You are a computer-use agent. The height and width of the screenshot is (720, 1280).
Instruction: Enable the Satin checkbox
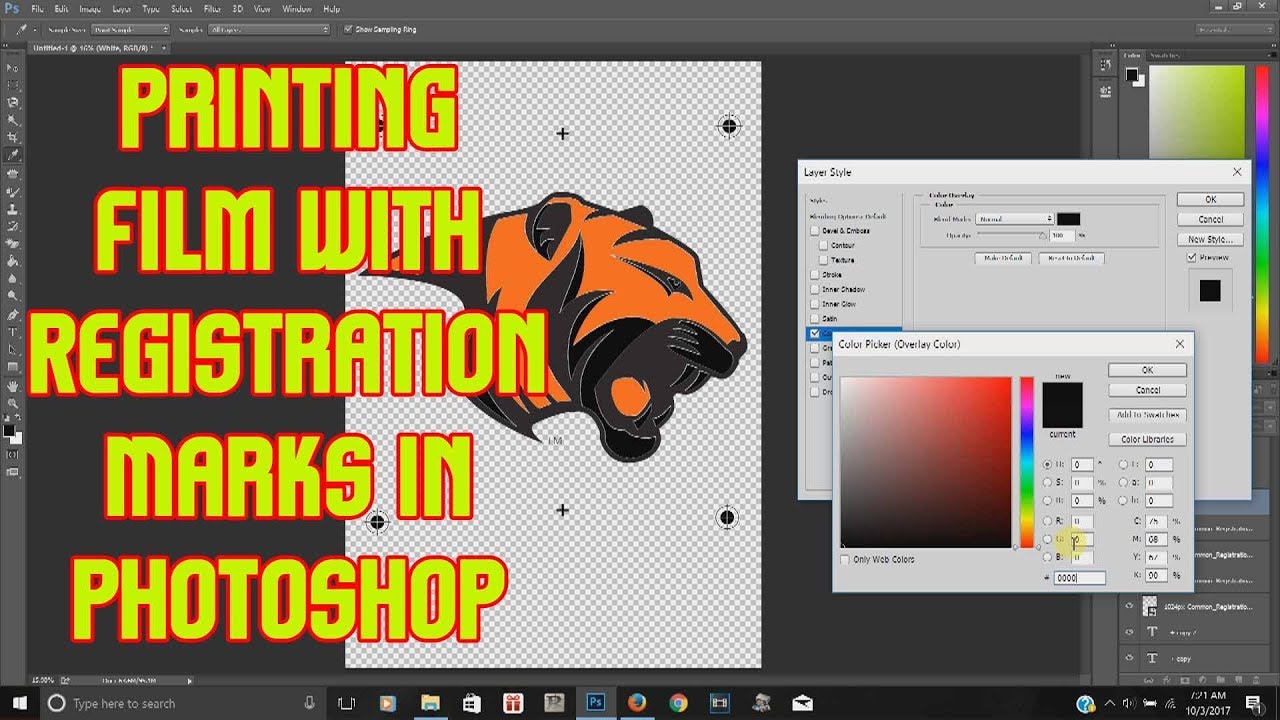click(815, 318)
